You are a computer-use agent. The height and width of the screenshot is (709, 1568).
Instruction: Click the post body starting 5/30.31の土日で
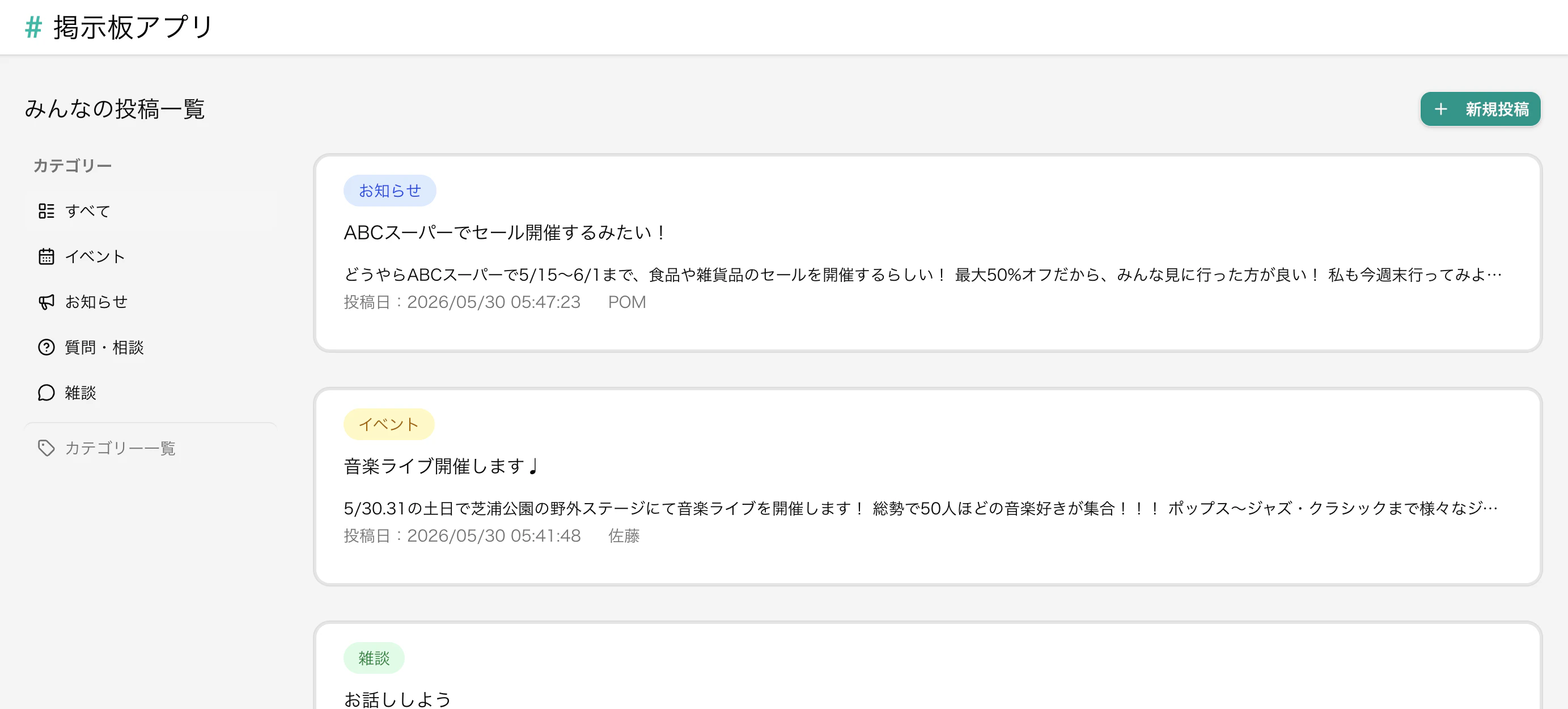(921, 509)
